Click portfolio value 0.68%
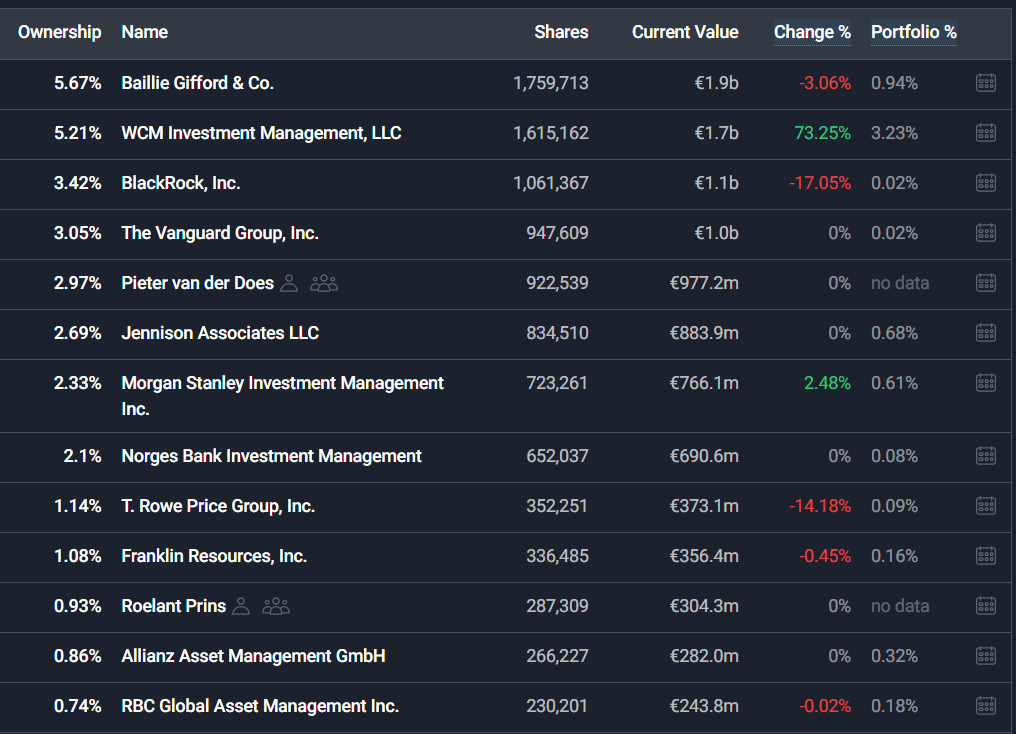This screenshot has height=734, width=1016. 894,333
